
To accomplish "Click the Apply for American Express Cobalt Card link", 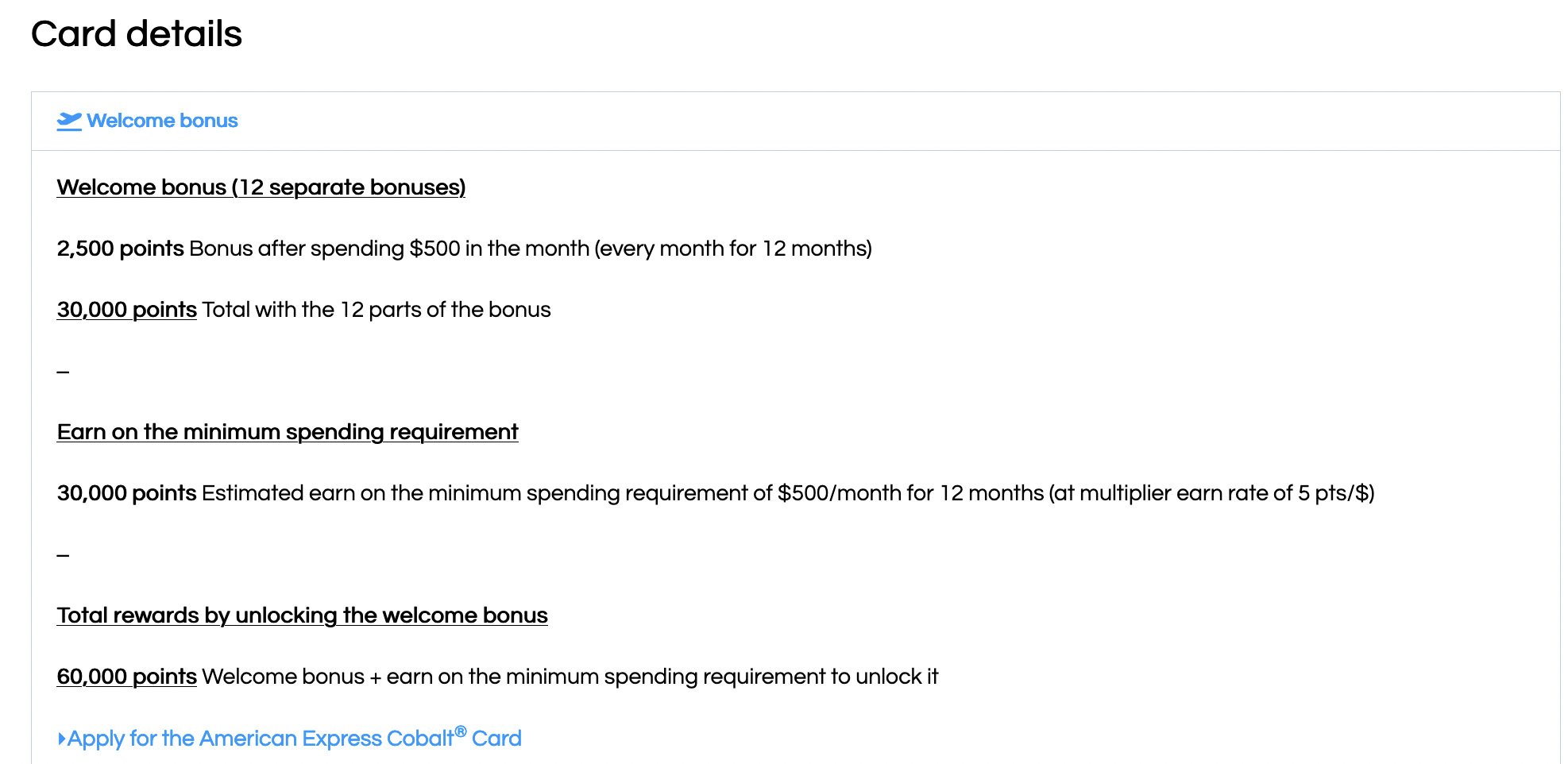I will pos(295,738).
